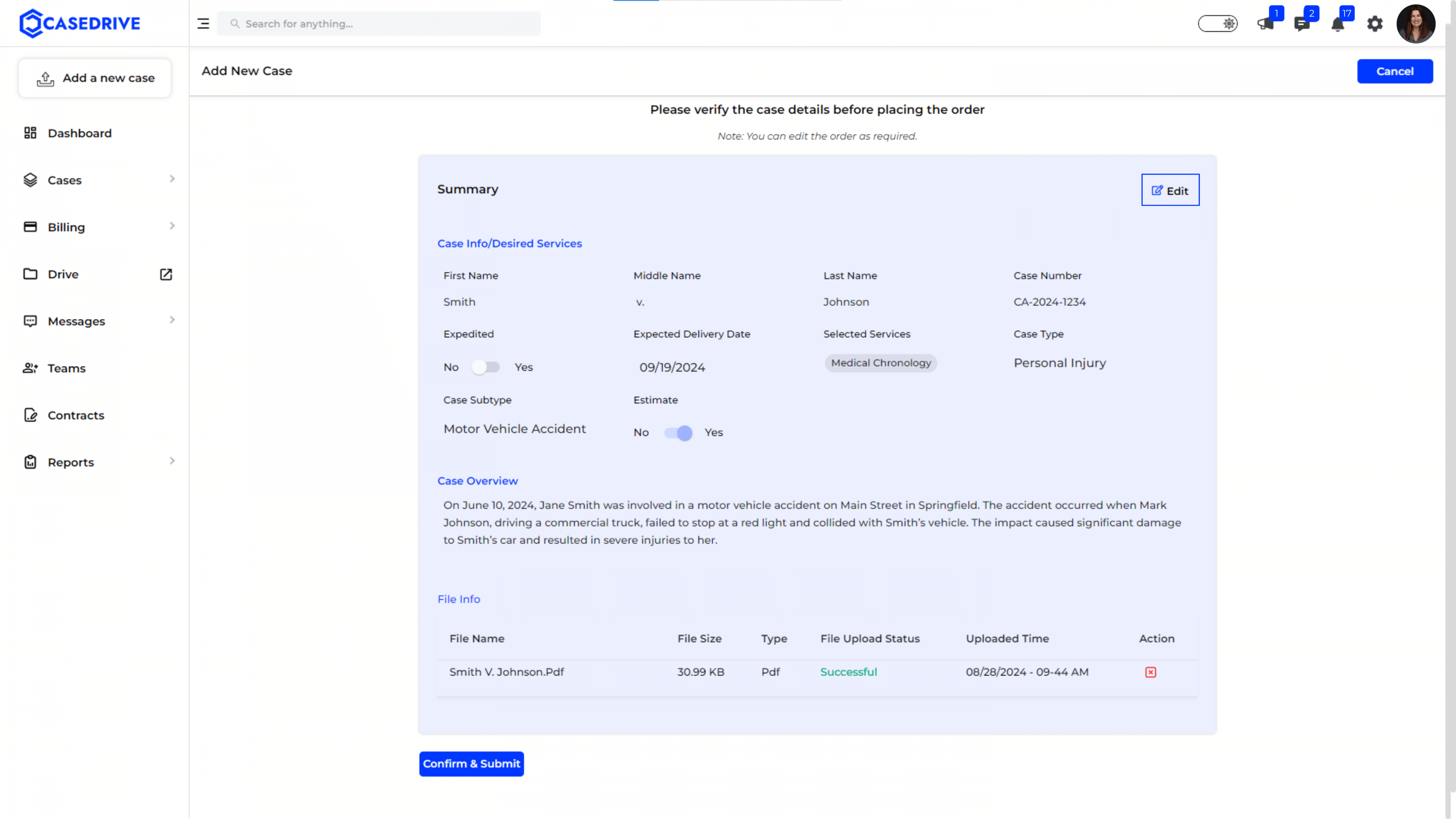Click the Messages chat bubble icon

pos(30,321)
